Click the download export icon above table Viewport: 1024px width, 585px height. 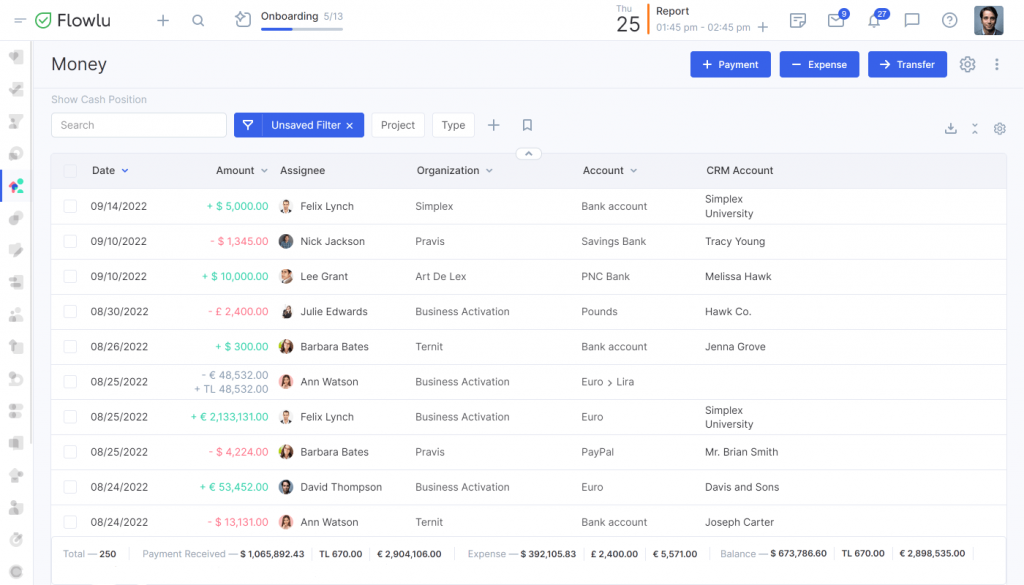[x=950, y=129]
